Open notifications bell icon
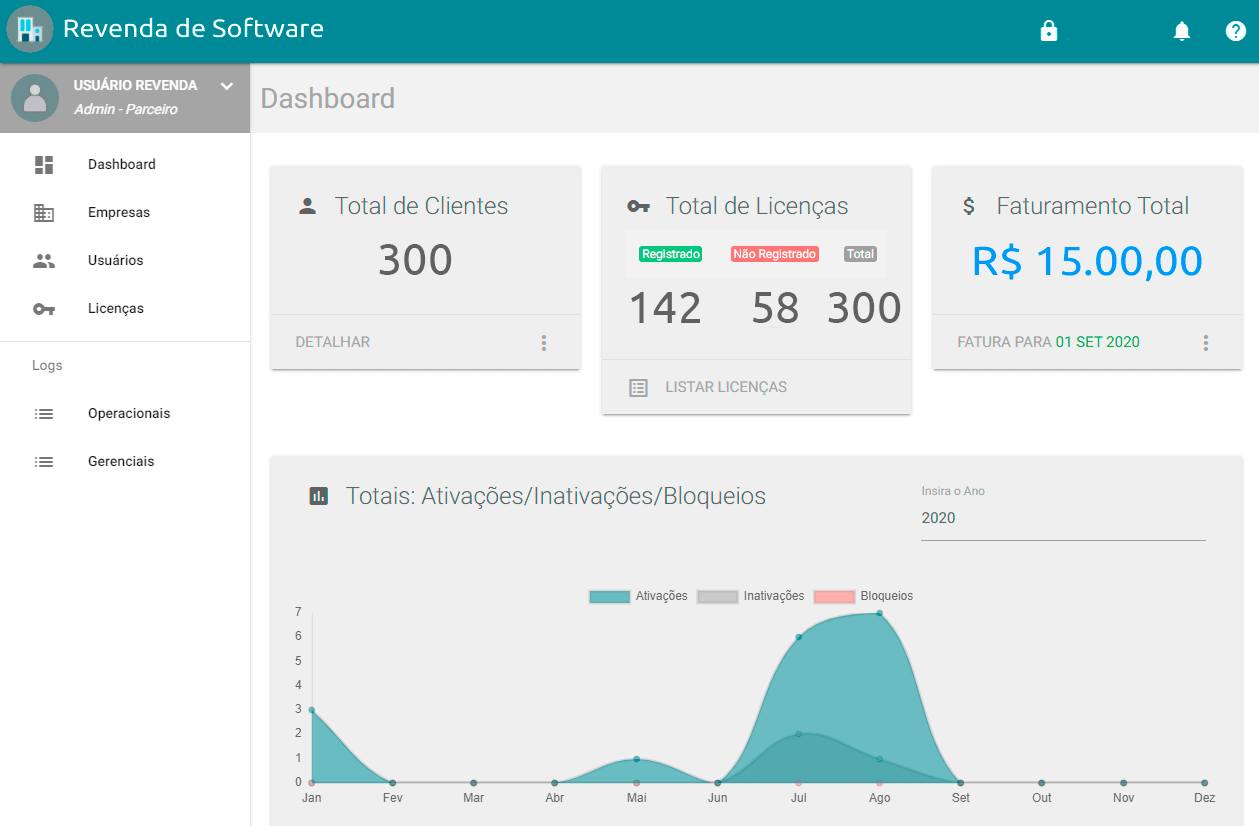 tap(1182, 31)
